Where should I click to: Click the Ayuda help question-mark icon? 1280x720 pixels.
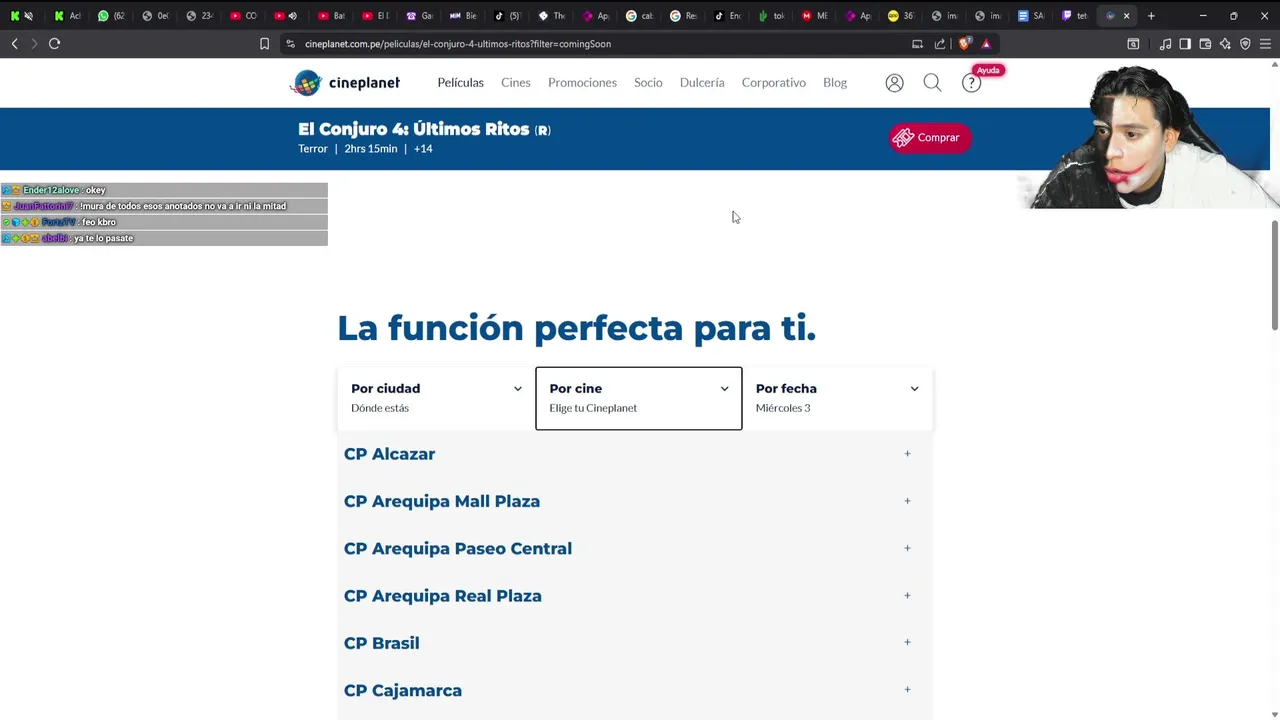971,83
